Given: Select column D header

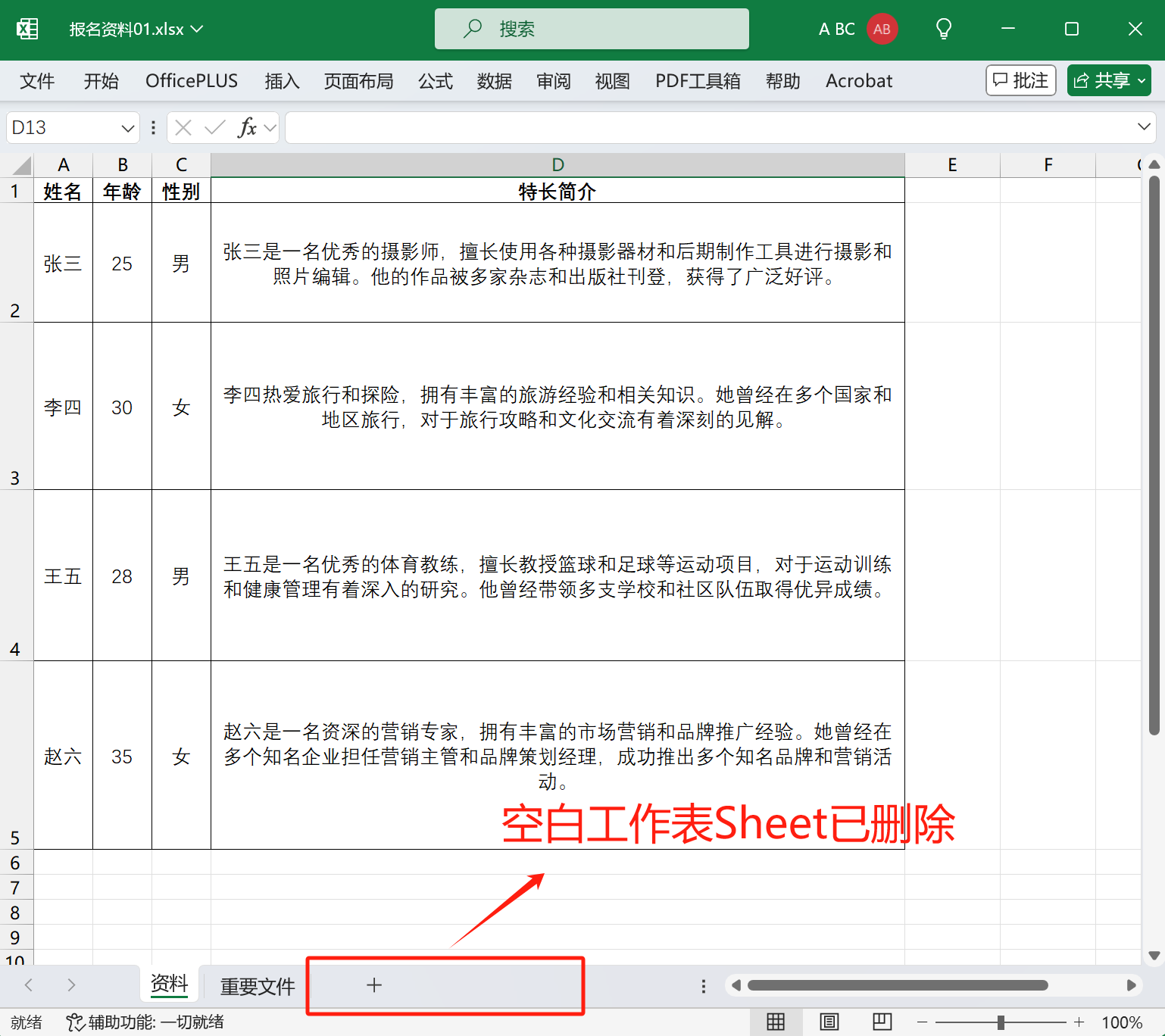Looking at the screenshot, I should [x=558, y=165].
